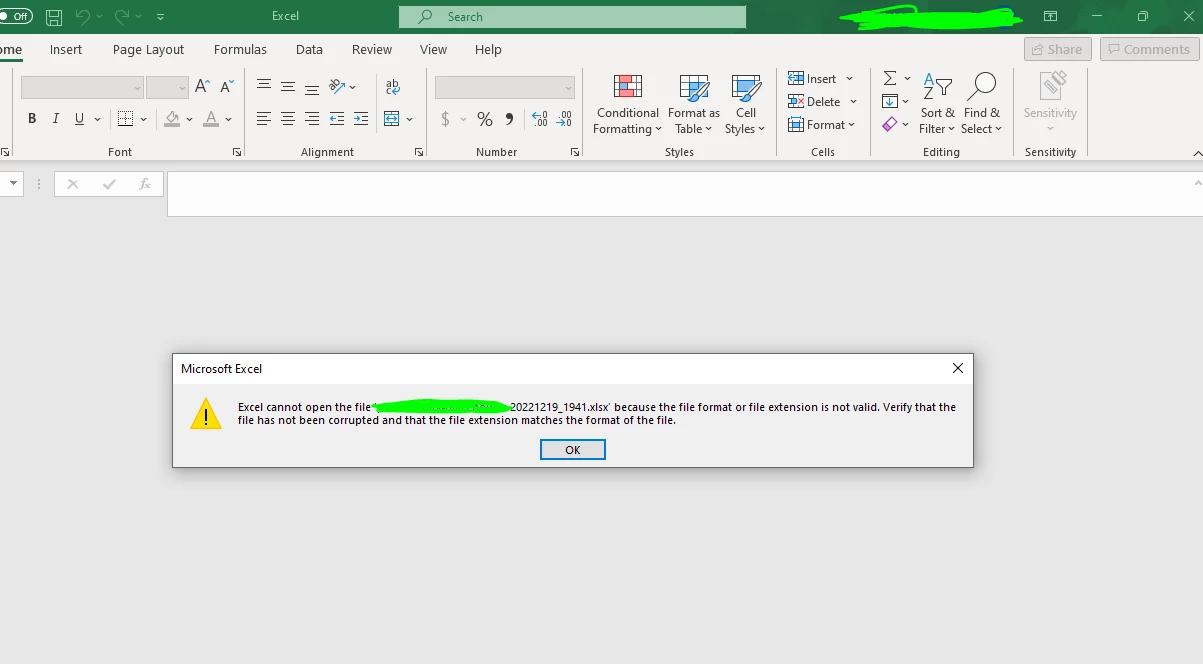Click the Ribbon Display Options icon
The width and height of the screenshot is (1203, 664).
click(x=1050, y=17)
